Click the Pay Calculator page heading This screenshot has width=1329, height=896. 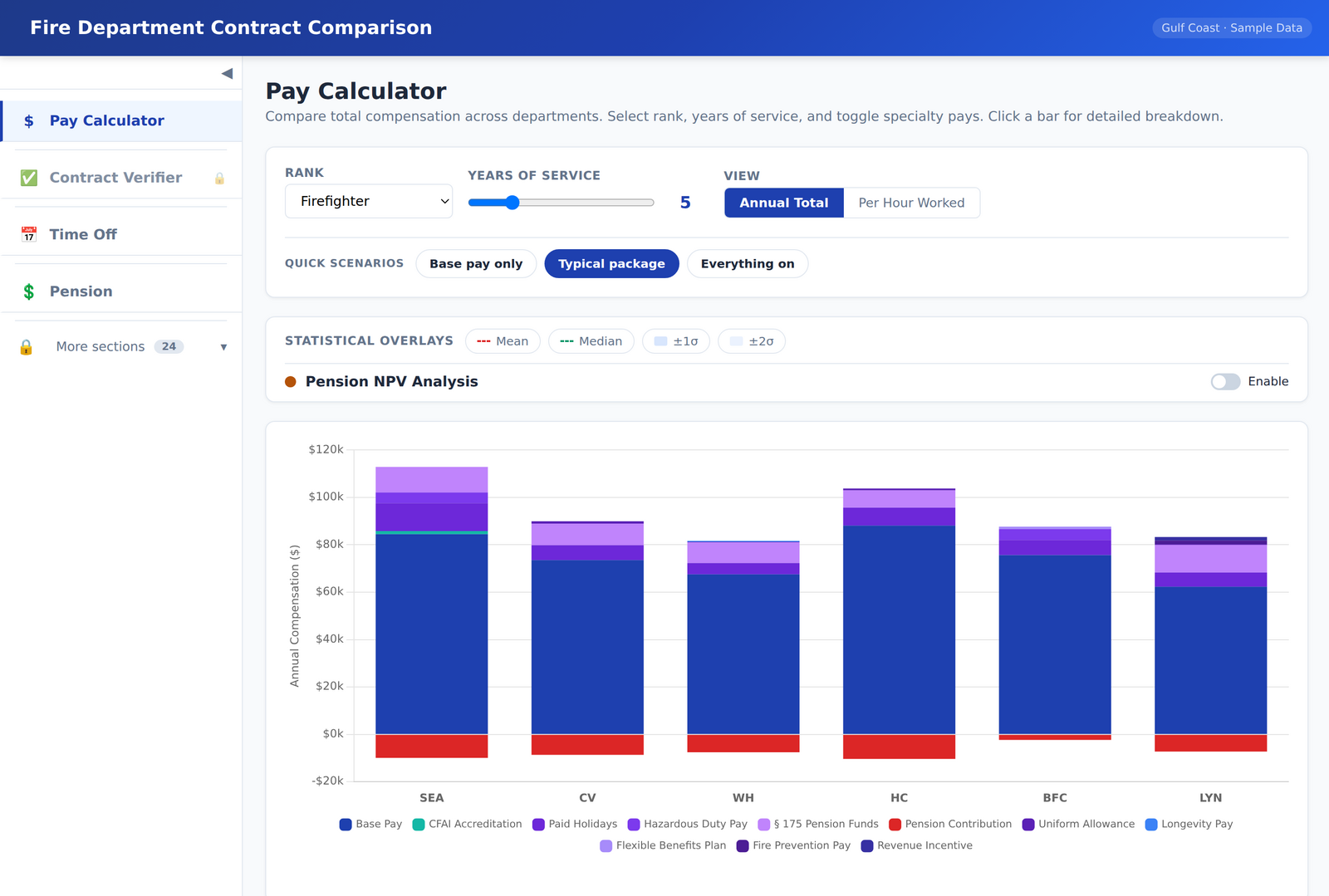point(356,91)
